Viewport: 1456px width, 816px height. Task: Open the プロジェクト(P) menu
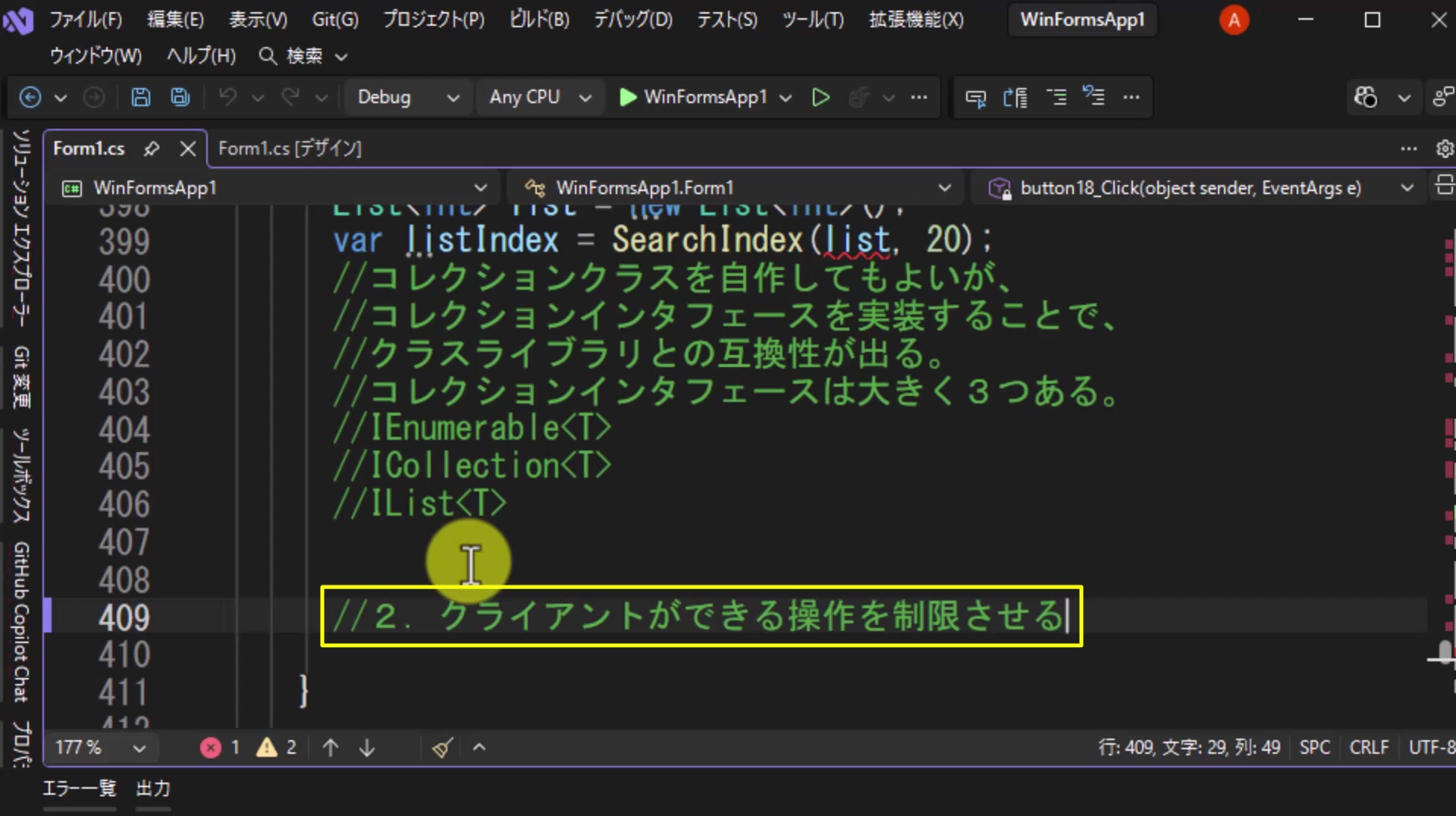434,20
